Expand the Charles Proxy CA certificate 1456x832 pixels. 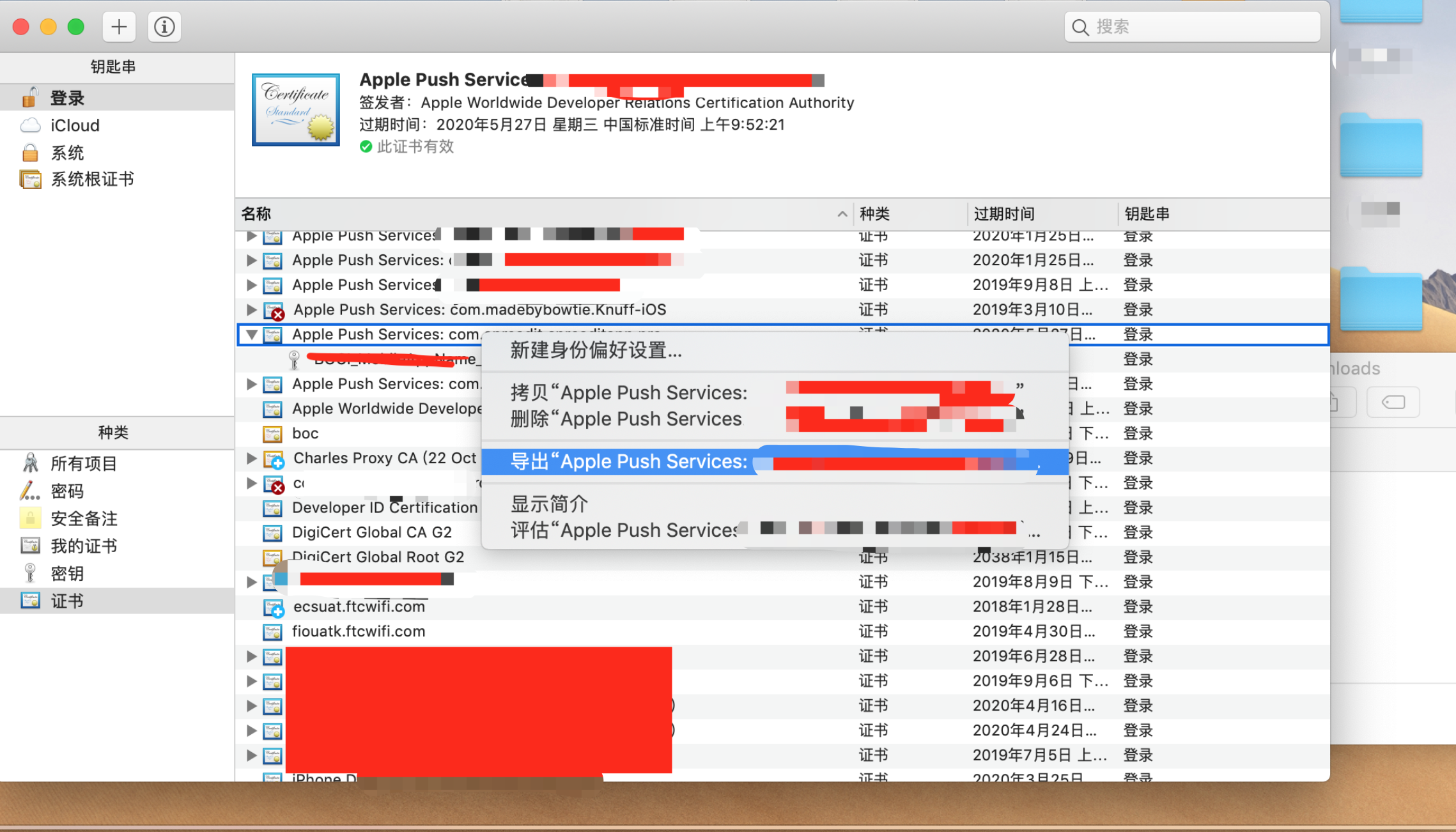pyautogui.click(x=251, y=458)
